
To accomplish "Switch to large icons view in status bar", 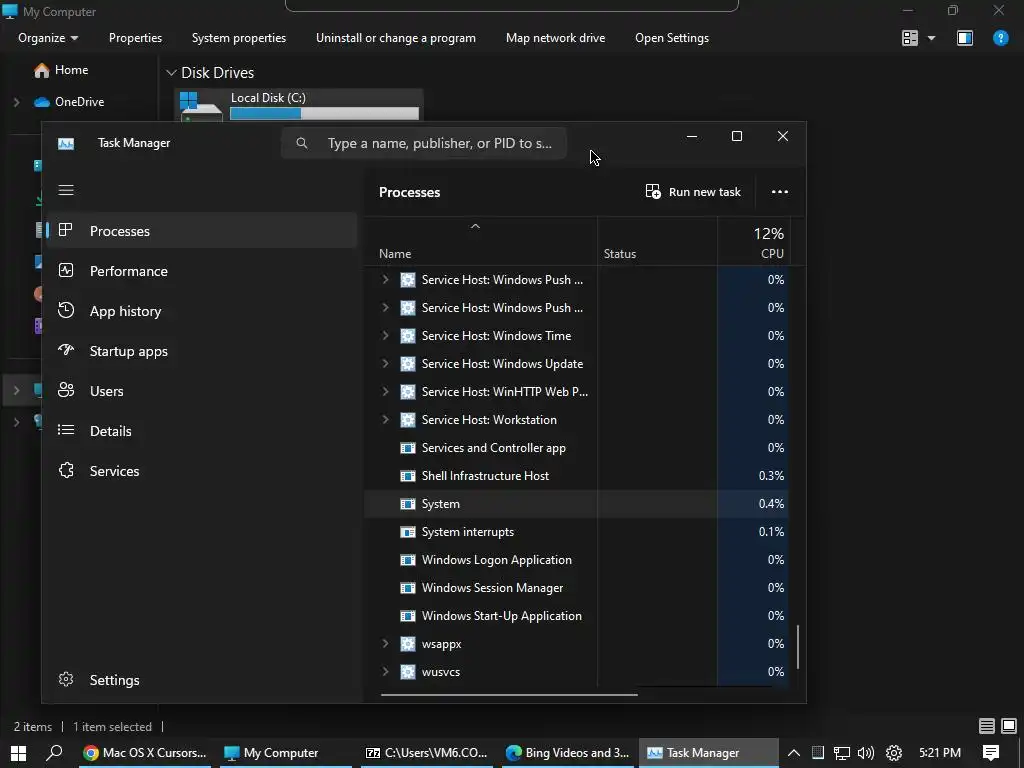I will tap(1009, 726).
